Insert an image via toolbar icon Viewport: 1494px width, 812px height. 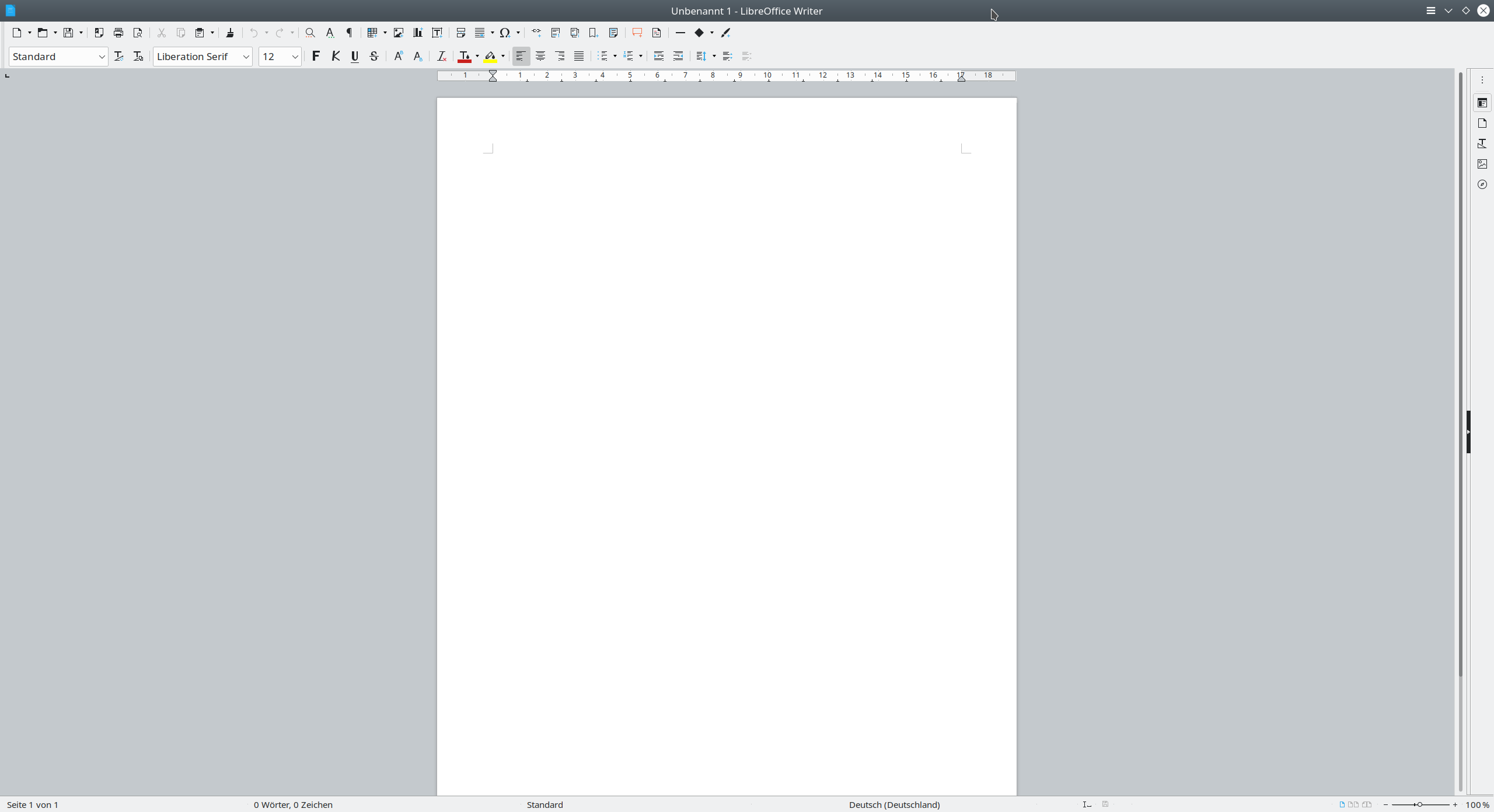[x=399, y=33]
